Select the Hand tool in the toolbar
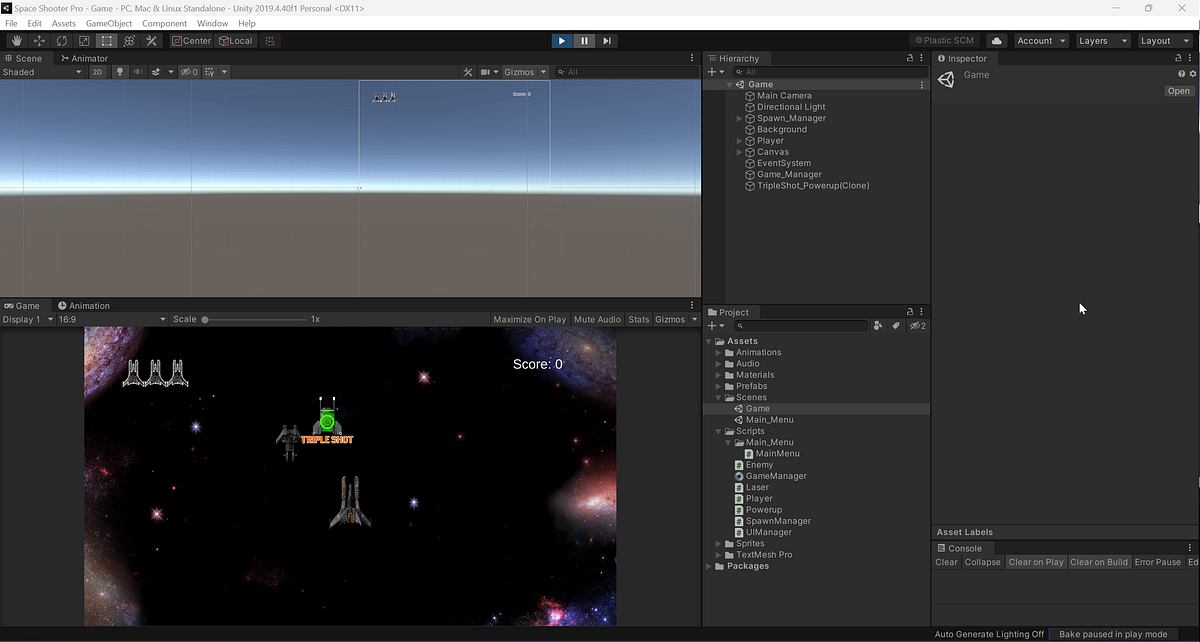 click(16, 40)
